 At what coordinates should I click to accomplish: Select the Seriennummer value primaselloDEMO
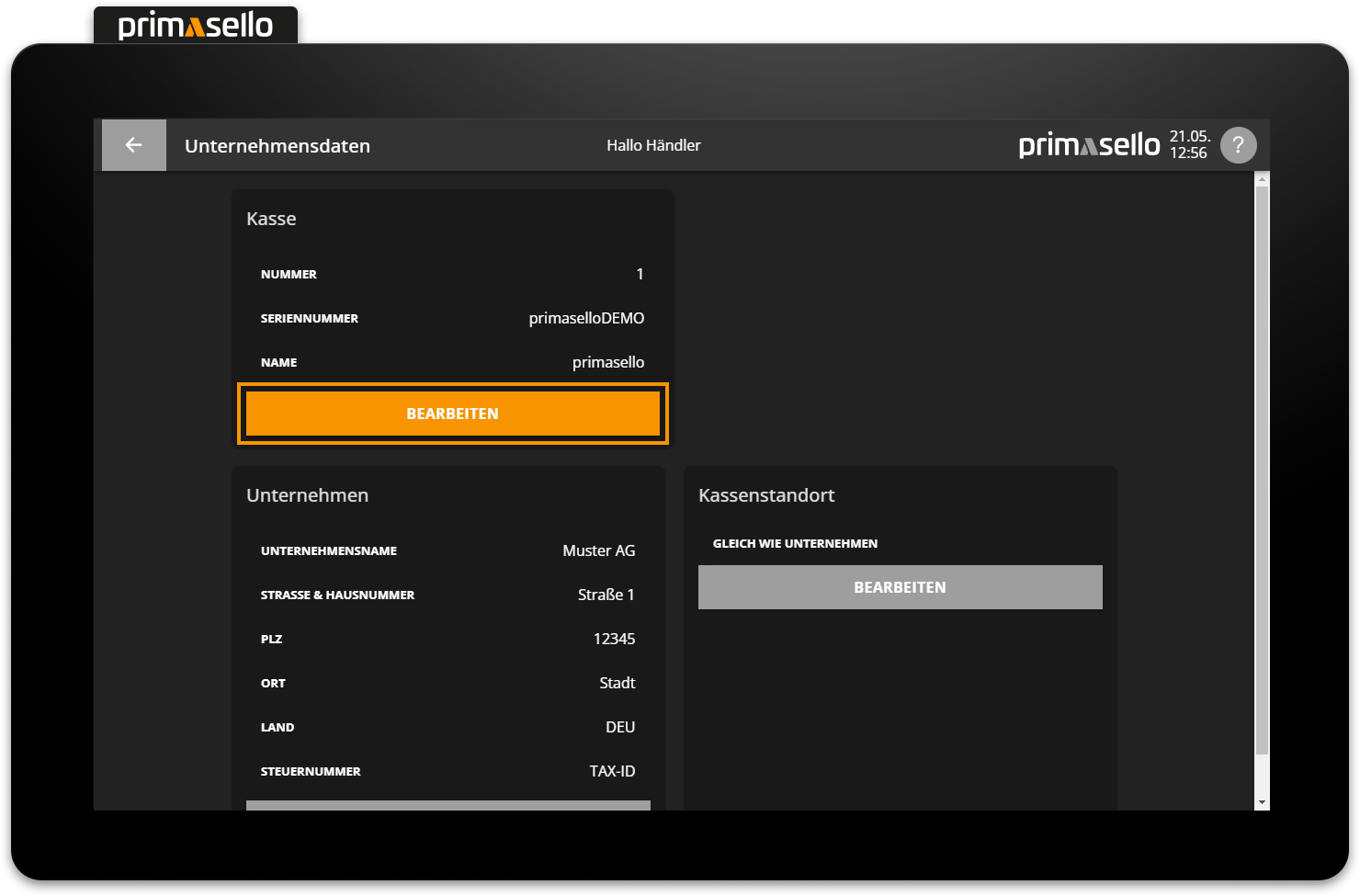point(586,318)
